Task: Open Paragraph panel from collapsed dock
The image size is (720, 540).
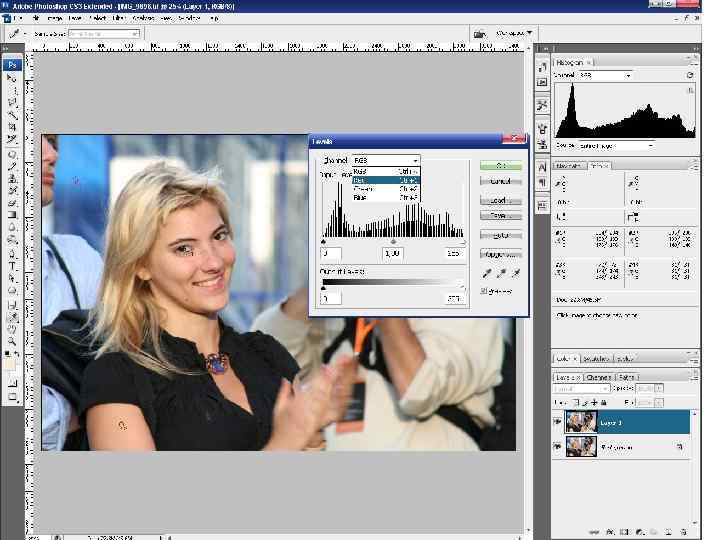Action: pos(542,182)
